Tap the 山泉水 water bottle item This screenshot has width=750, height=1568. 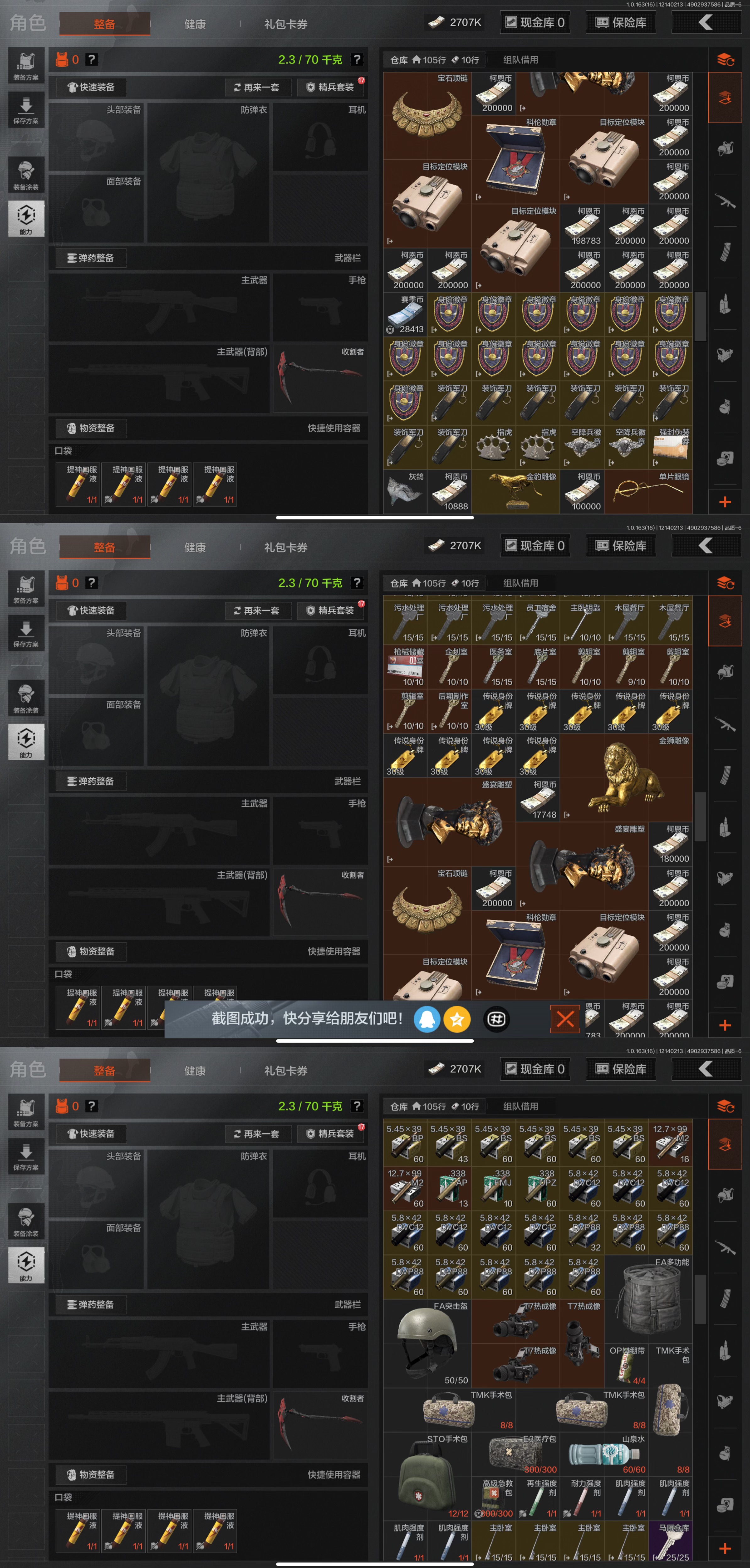(604, 1454)
